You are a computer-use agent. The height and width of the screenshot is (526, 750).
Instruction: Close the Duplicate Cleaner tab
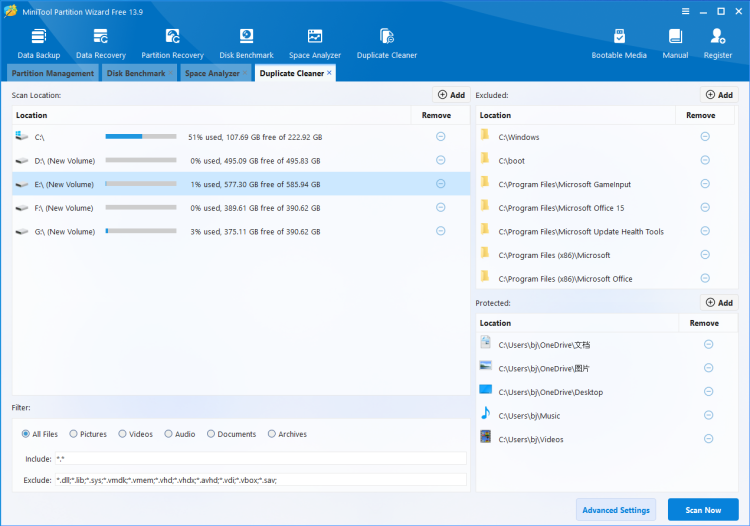tap(329, 73)
